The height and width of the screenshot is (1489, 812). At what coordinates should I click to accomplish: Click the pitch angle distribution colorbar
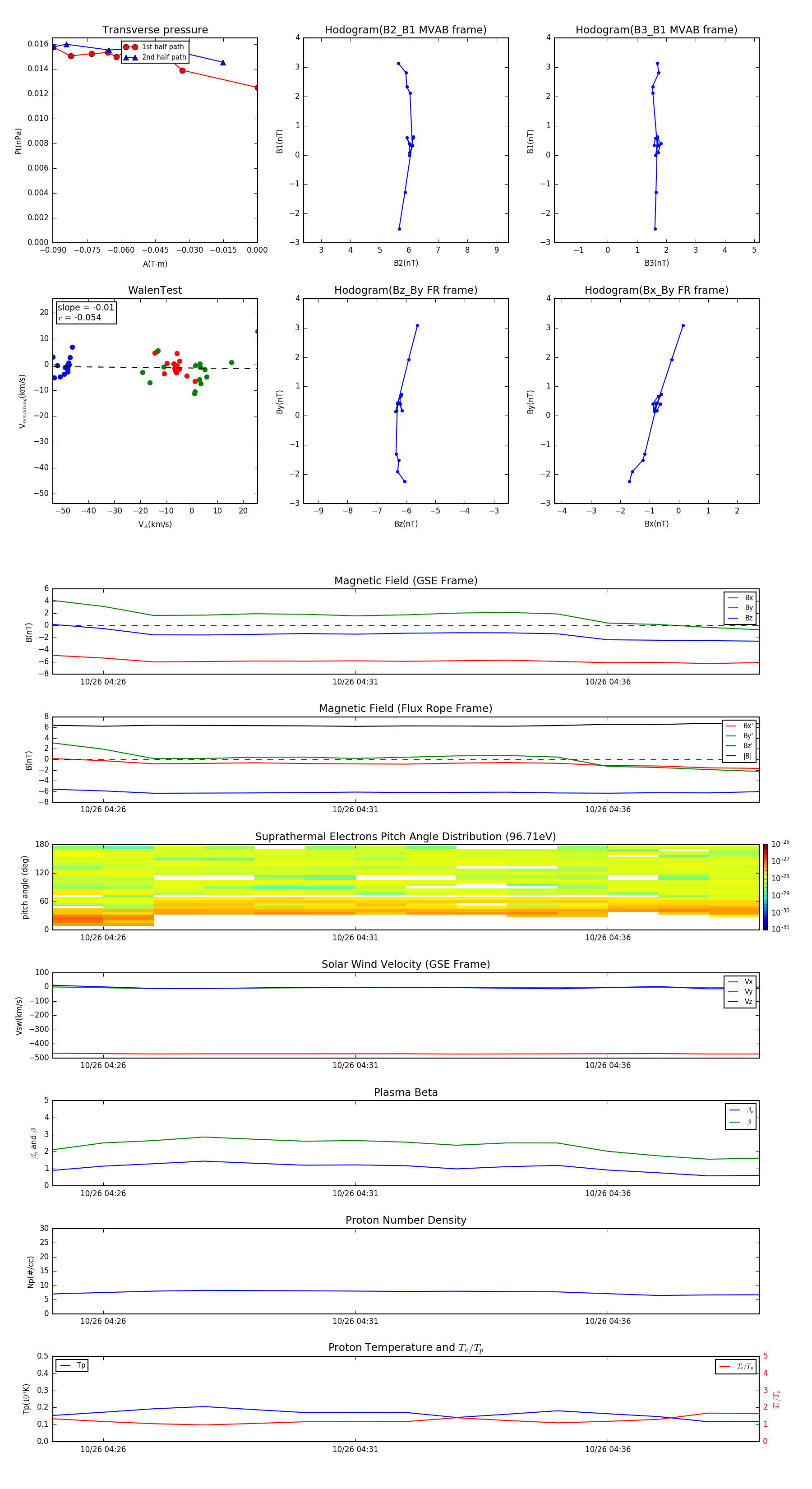point(765,887)
